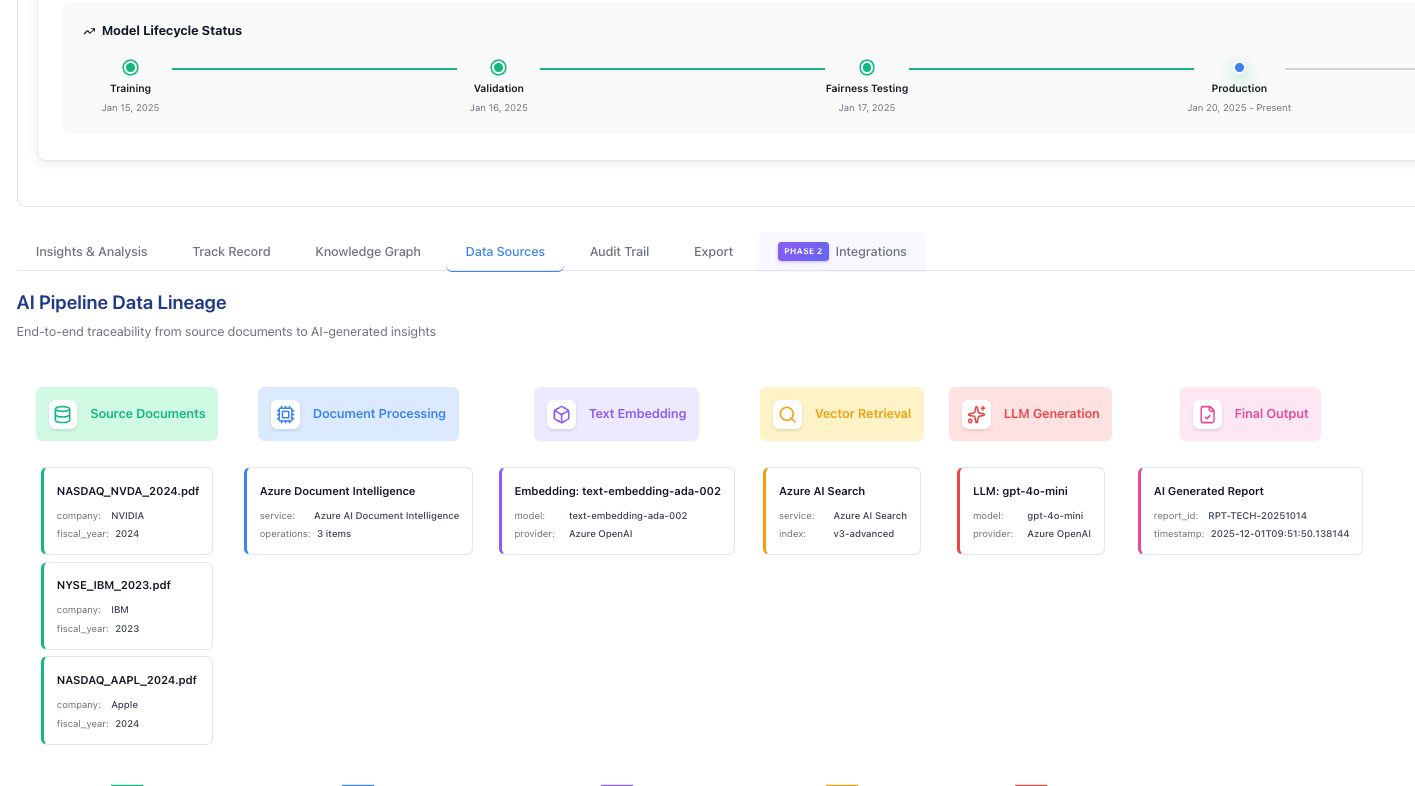Click the PHASE 2 badge next to Integrations
The height and width of the screenshot is (786, 1415).
[802, 251]
